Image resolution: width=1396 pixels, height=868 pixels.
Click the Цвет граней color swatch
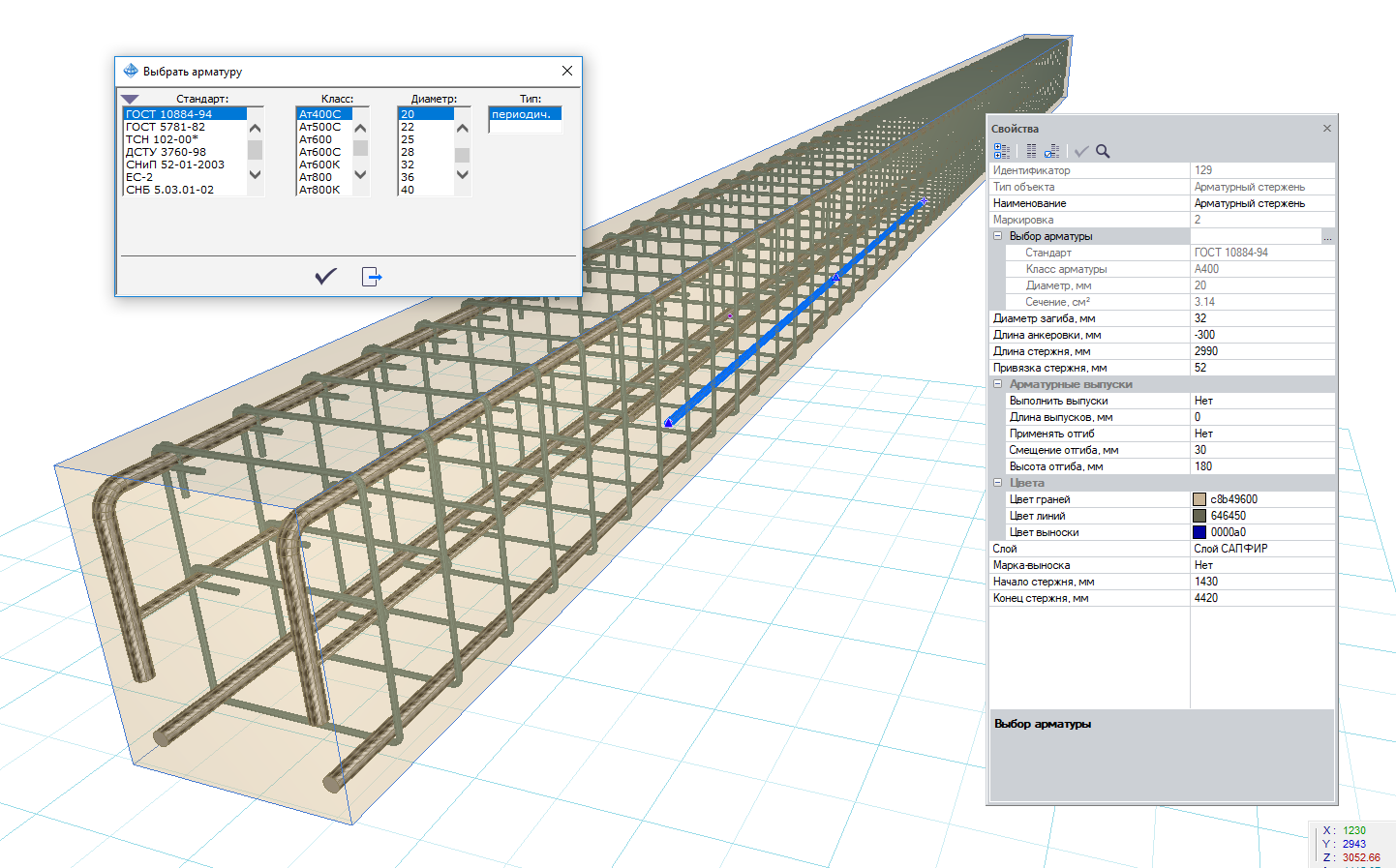[x=1199, y=499]
